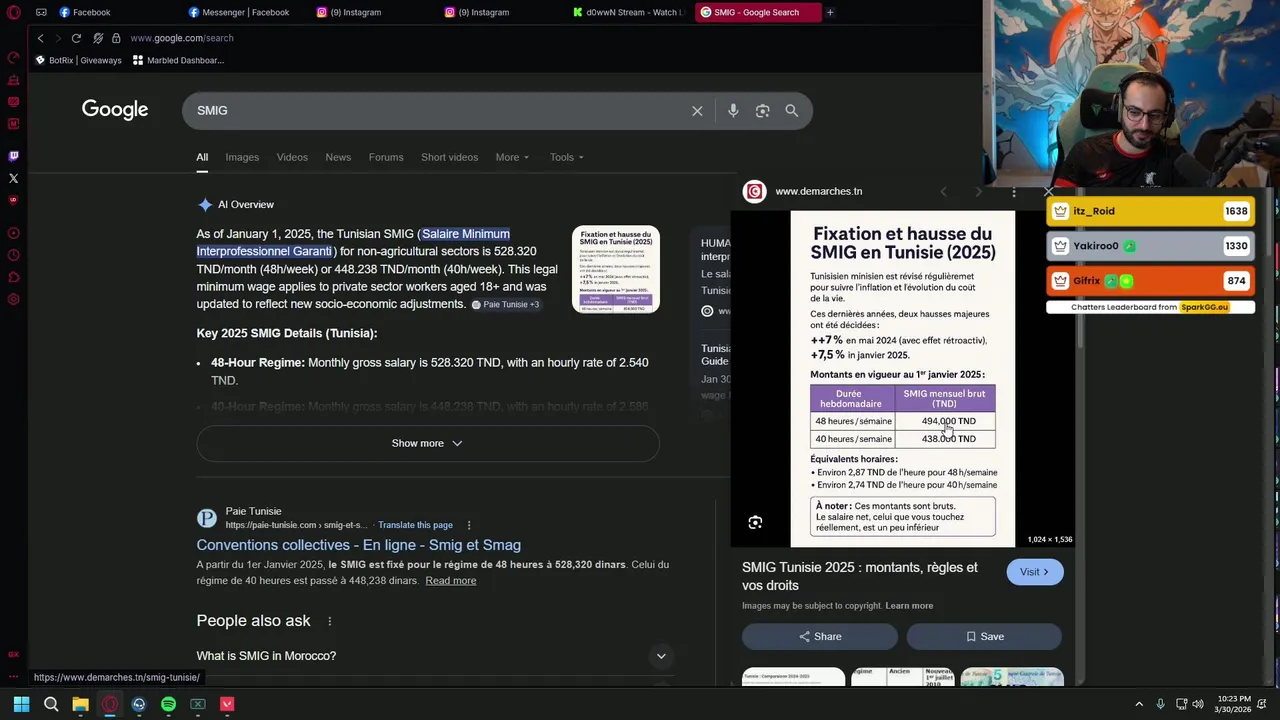This screenshot has height=720, width=1280.
Task: Open File Explorer from the taskbar
Action: click(80, 704)
